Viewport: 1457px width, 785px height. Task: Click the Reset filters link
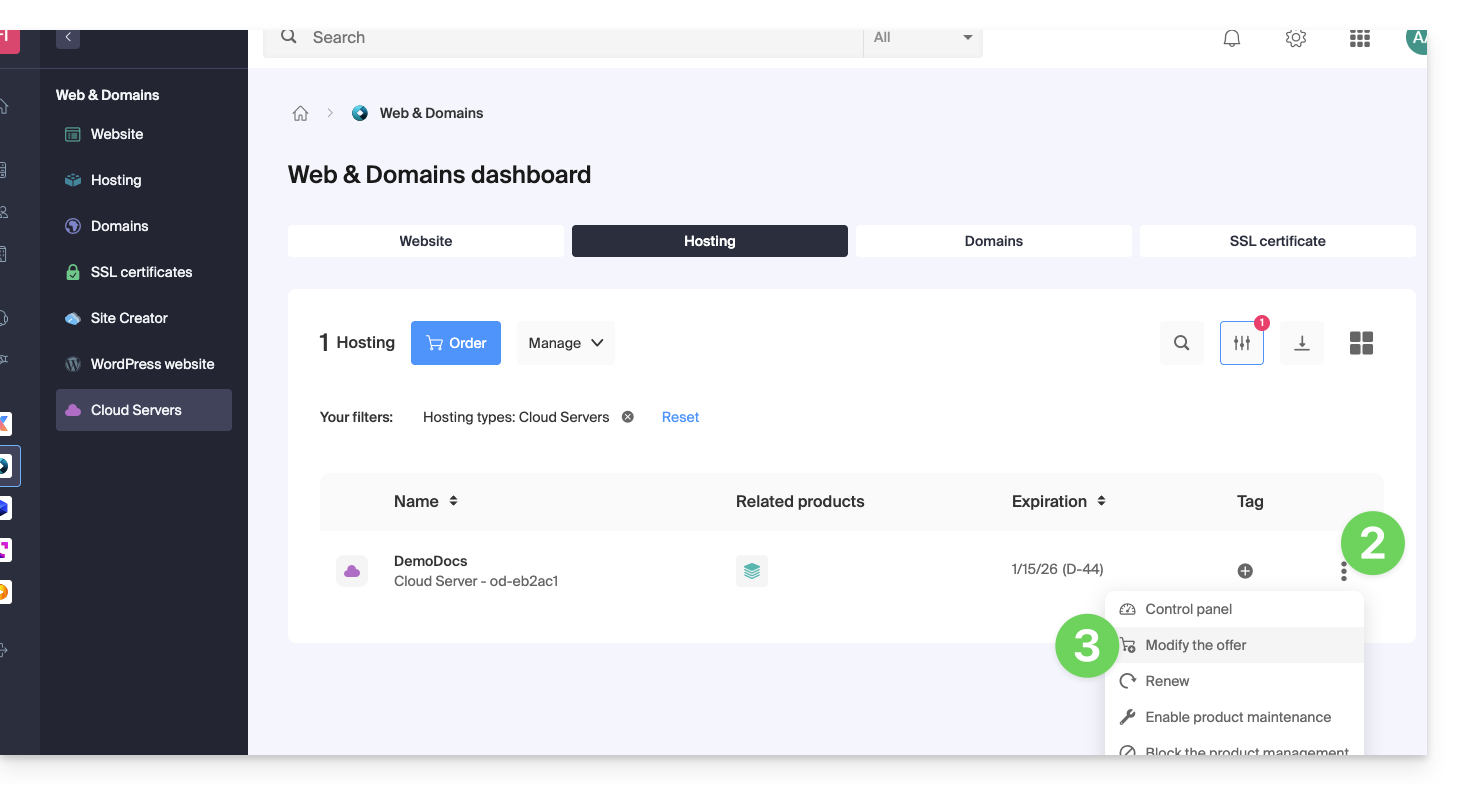click(680, 417)
